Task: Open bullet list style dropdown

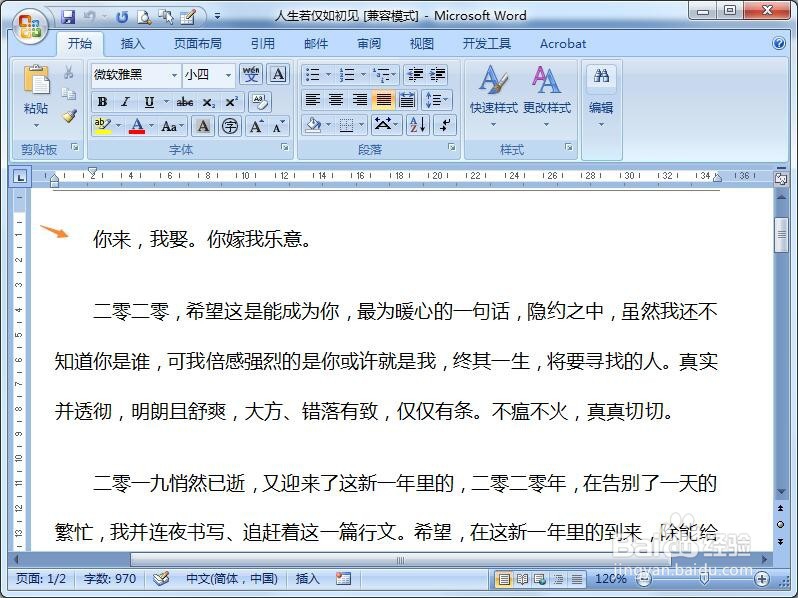Action: pos(328,75)
